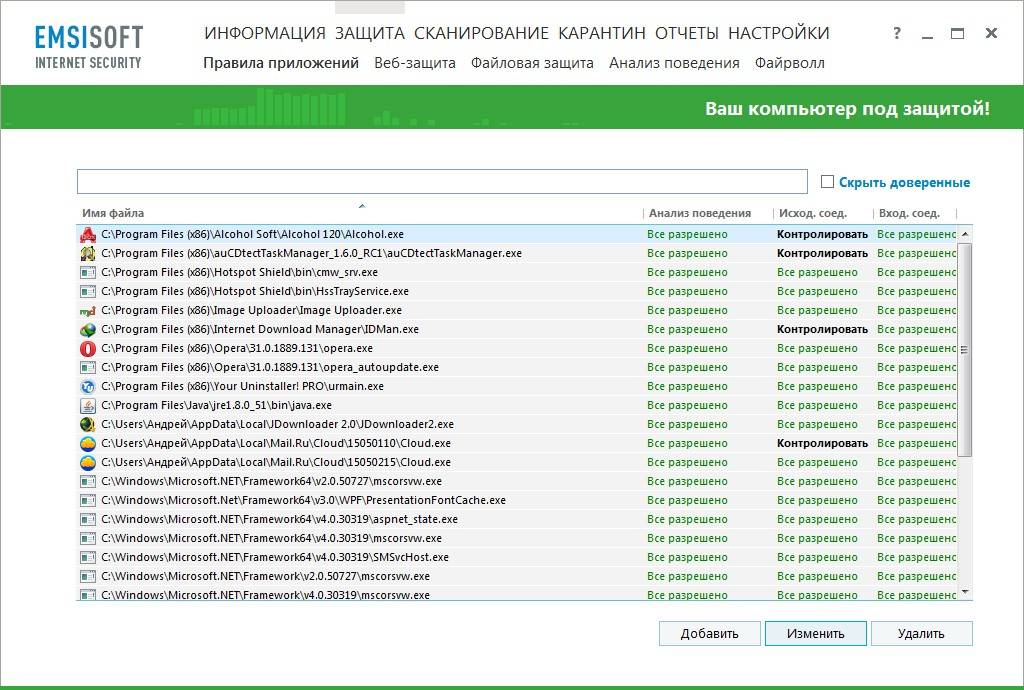Image resolution: width=1024 pixels, height=690 pixels.
Task: Click the Framework v2.0.50727 mscorsvw.exe icon
Action: 88,576
